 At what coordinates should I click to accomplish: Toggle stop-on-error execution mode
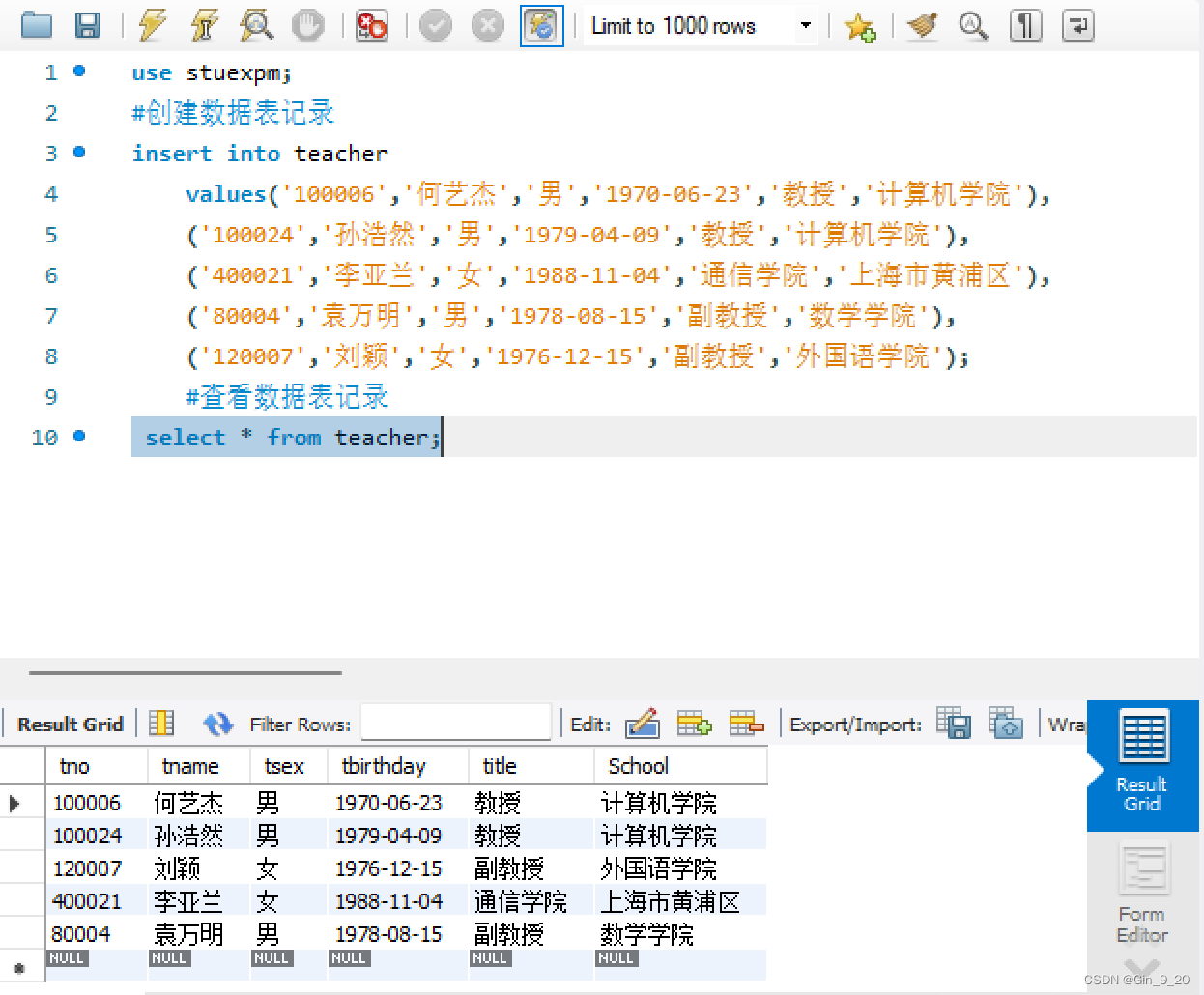pos(372,26)
